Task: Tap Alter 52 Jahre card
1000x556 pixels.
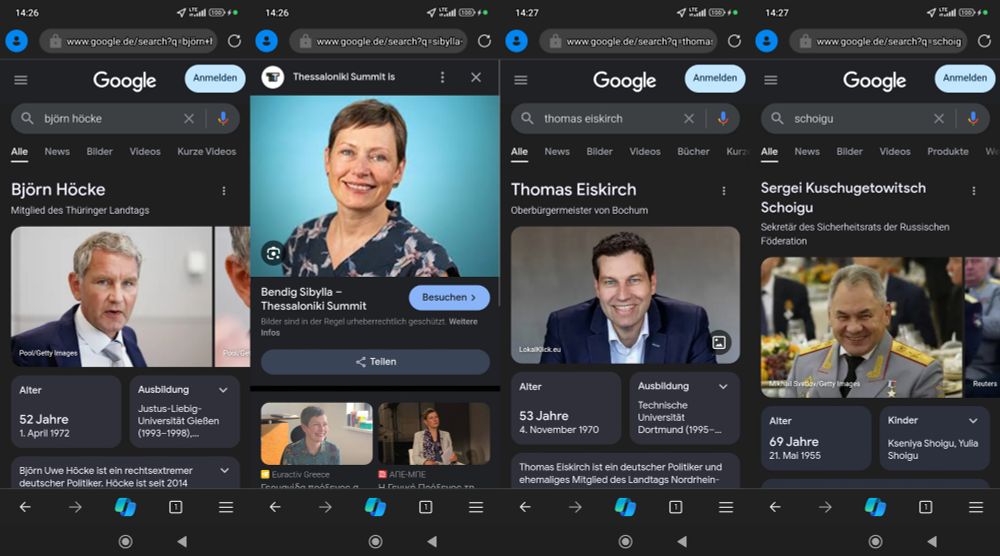Action: [x=66, y=411]
